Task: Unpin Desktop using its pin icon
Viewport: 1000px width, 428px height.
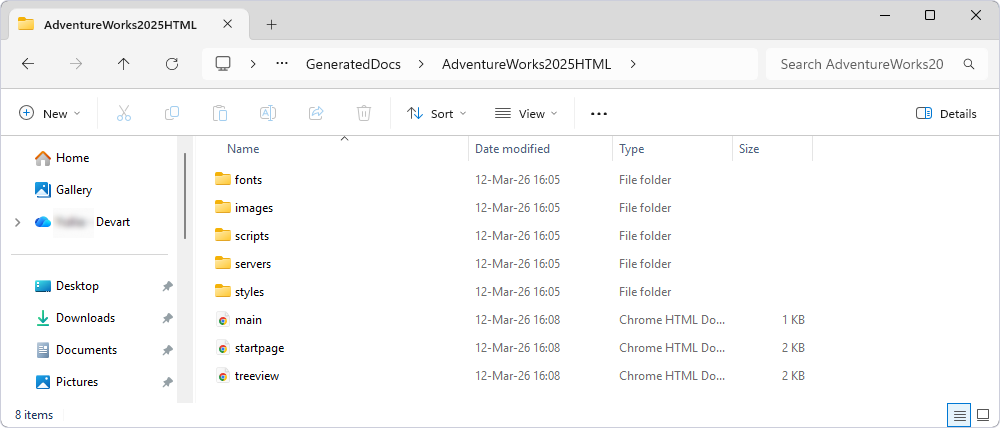Action: (167, 286)
